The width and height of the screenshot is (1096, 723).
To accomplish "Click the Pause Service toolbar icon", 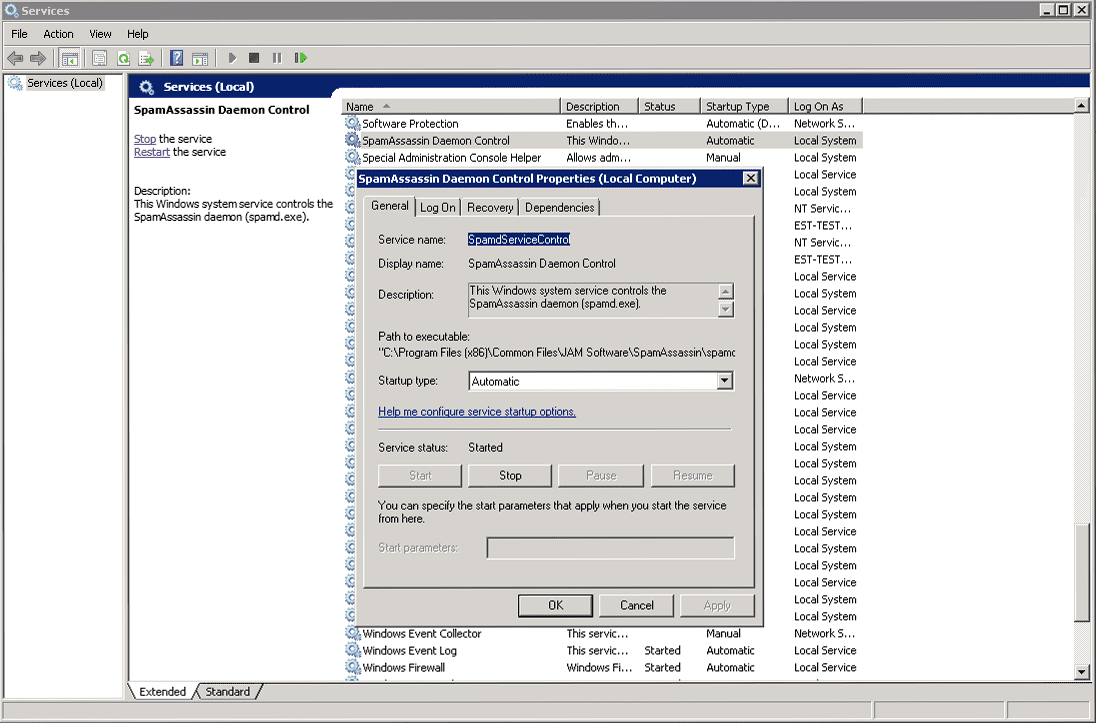I will [277, 59].
